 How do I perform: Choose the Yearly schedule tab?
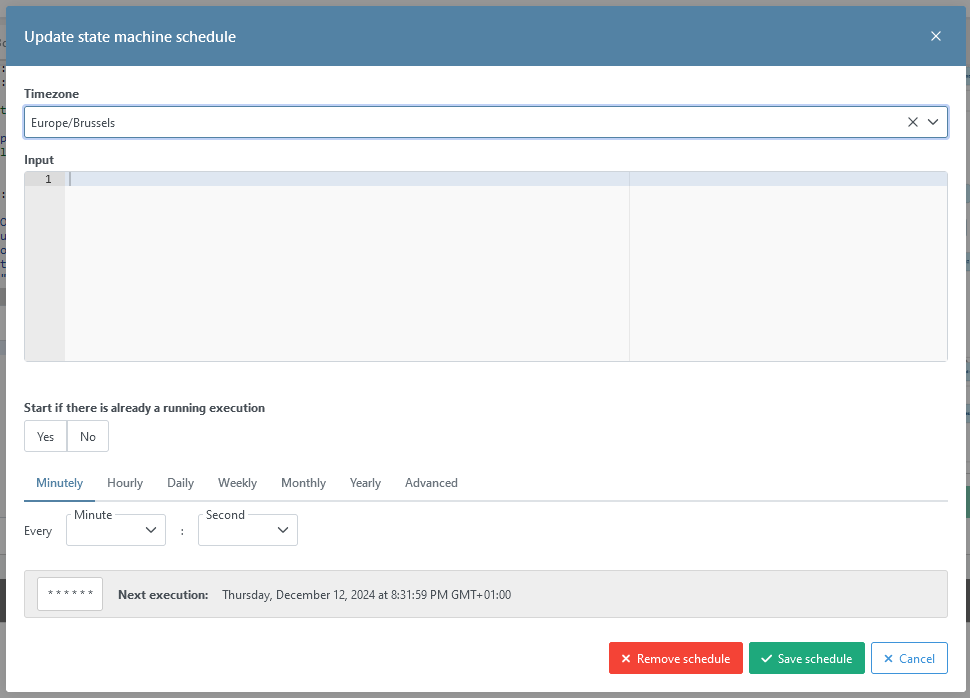(365, 483)
